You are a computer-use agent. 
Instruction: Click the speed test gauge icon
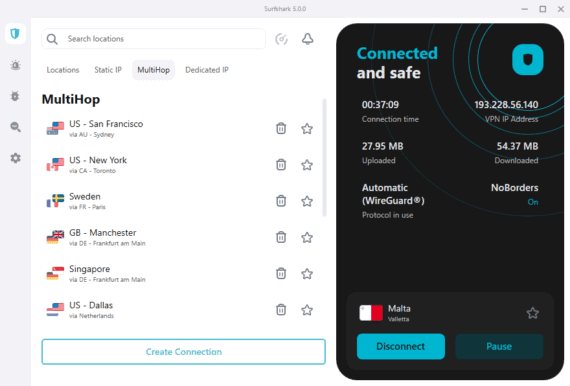pos(281,39)
